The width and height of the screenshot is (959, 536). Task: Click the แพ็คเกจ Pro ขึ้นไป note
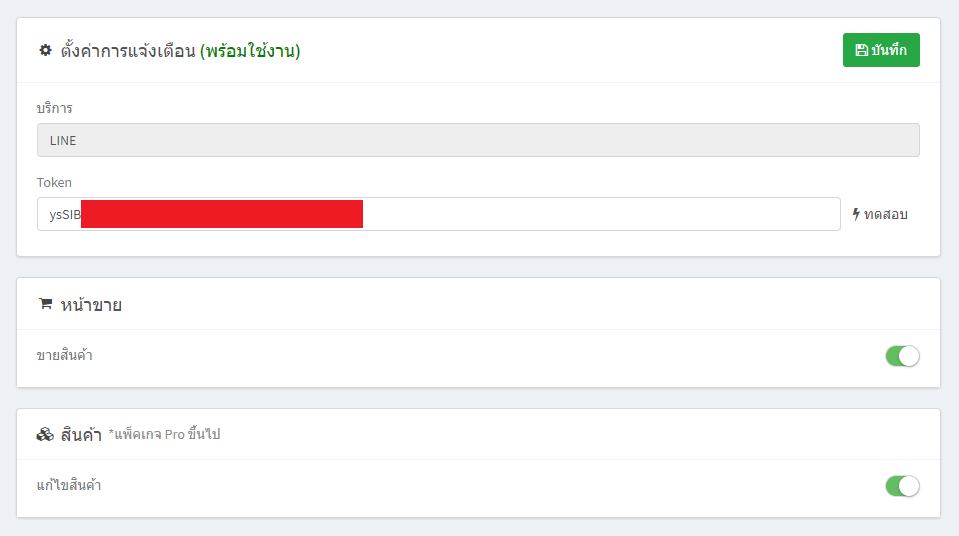(x=164, y=435)
